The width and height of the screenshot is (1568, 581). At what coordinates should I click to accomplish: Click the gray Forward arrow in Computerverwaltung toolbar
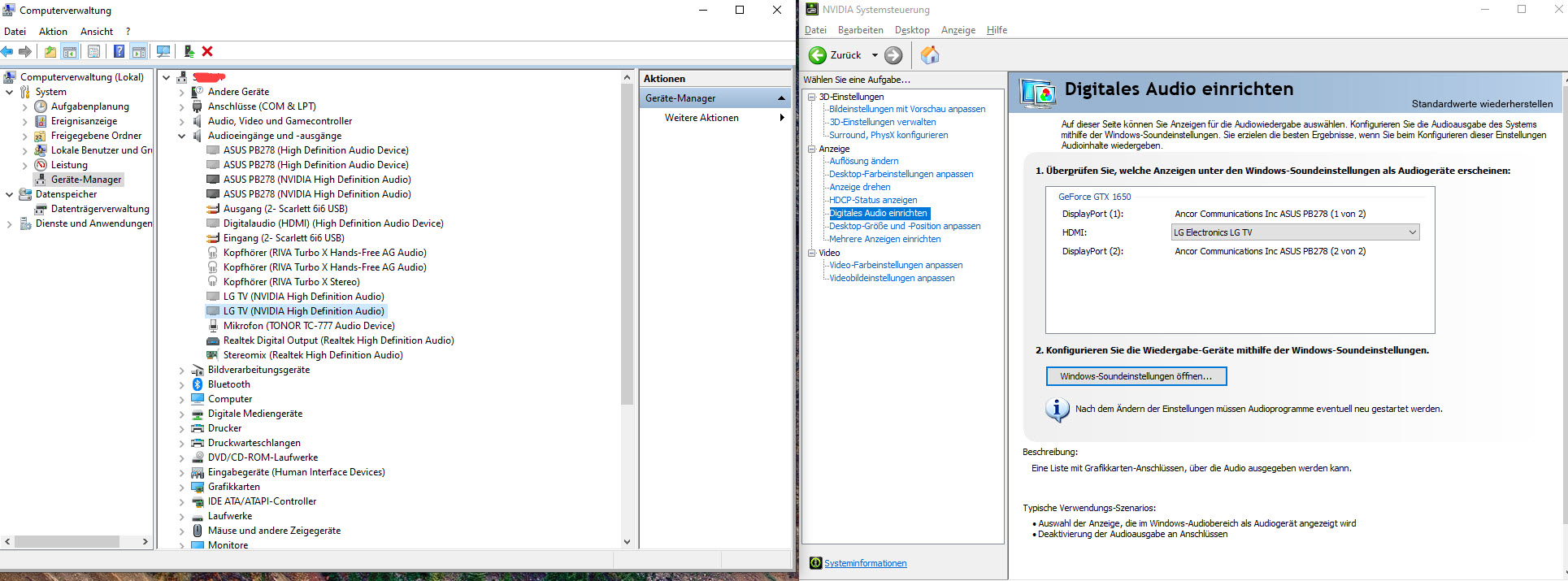click(25, 51)
